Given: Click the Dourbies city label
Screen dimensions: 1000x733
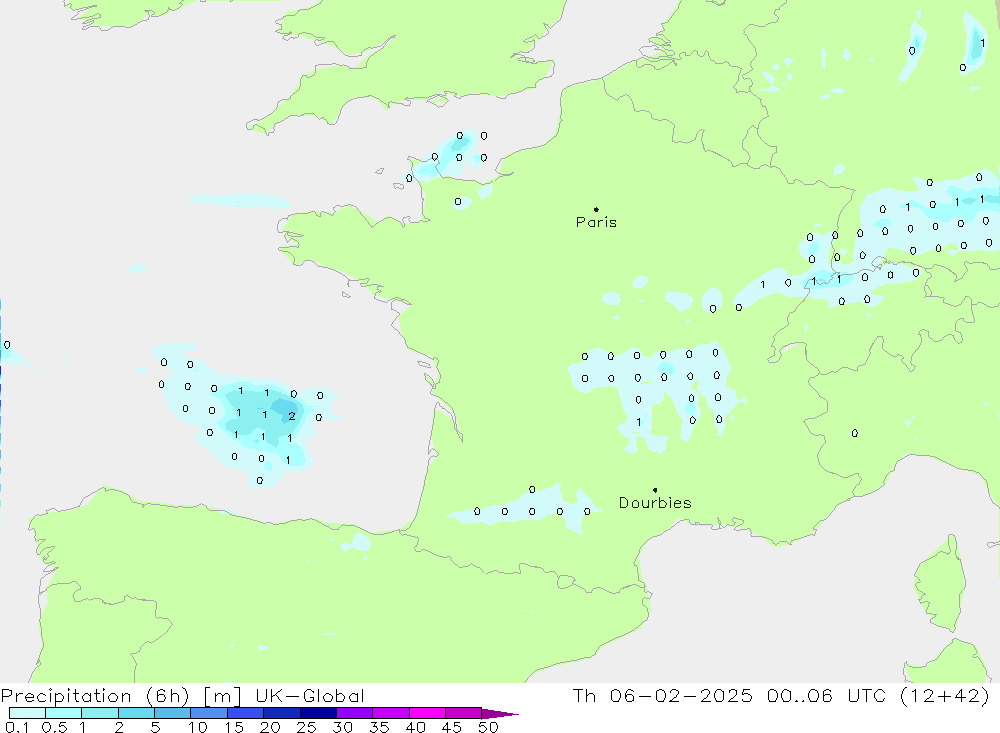Looking at the screenshot, I should coord(655,503).
